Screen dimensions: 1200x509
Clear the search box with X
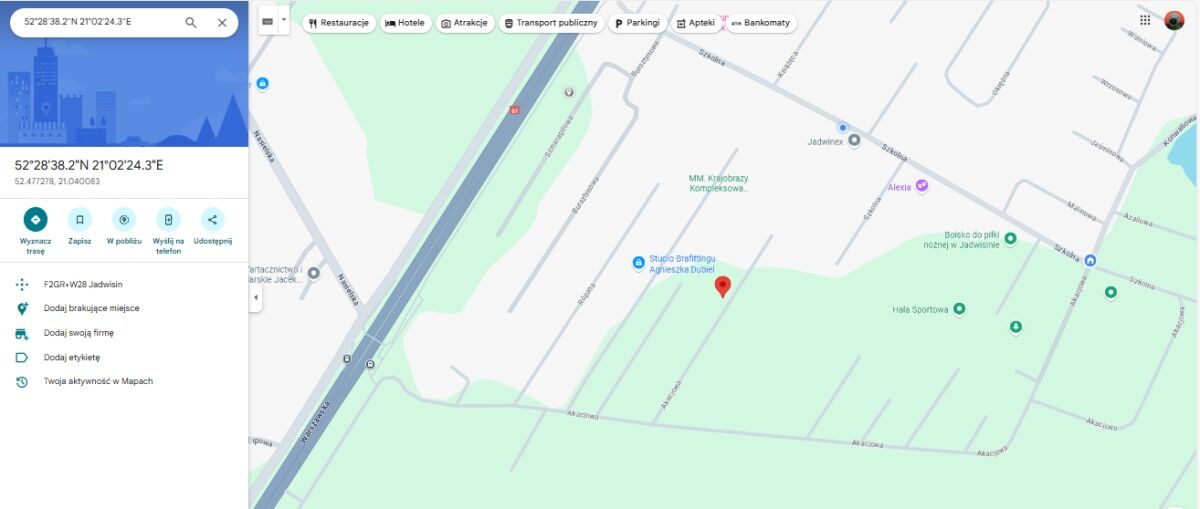[x=222, y=22]
